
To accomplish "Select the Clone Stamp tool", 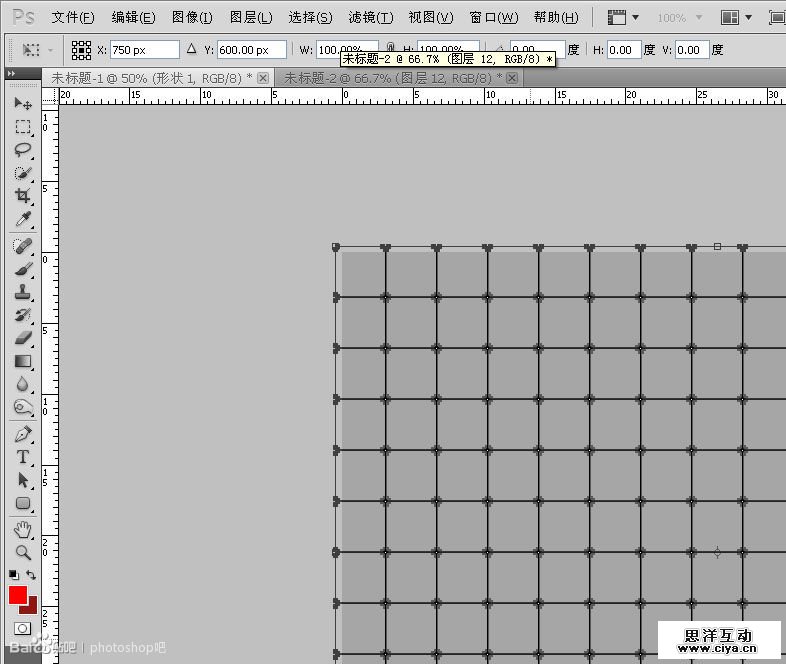I will [23, 293].
